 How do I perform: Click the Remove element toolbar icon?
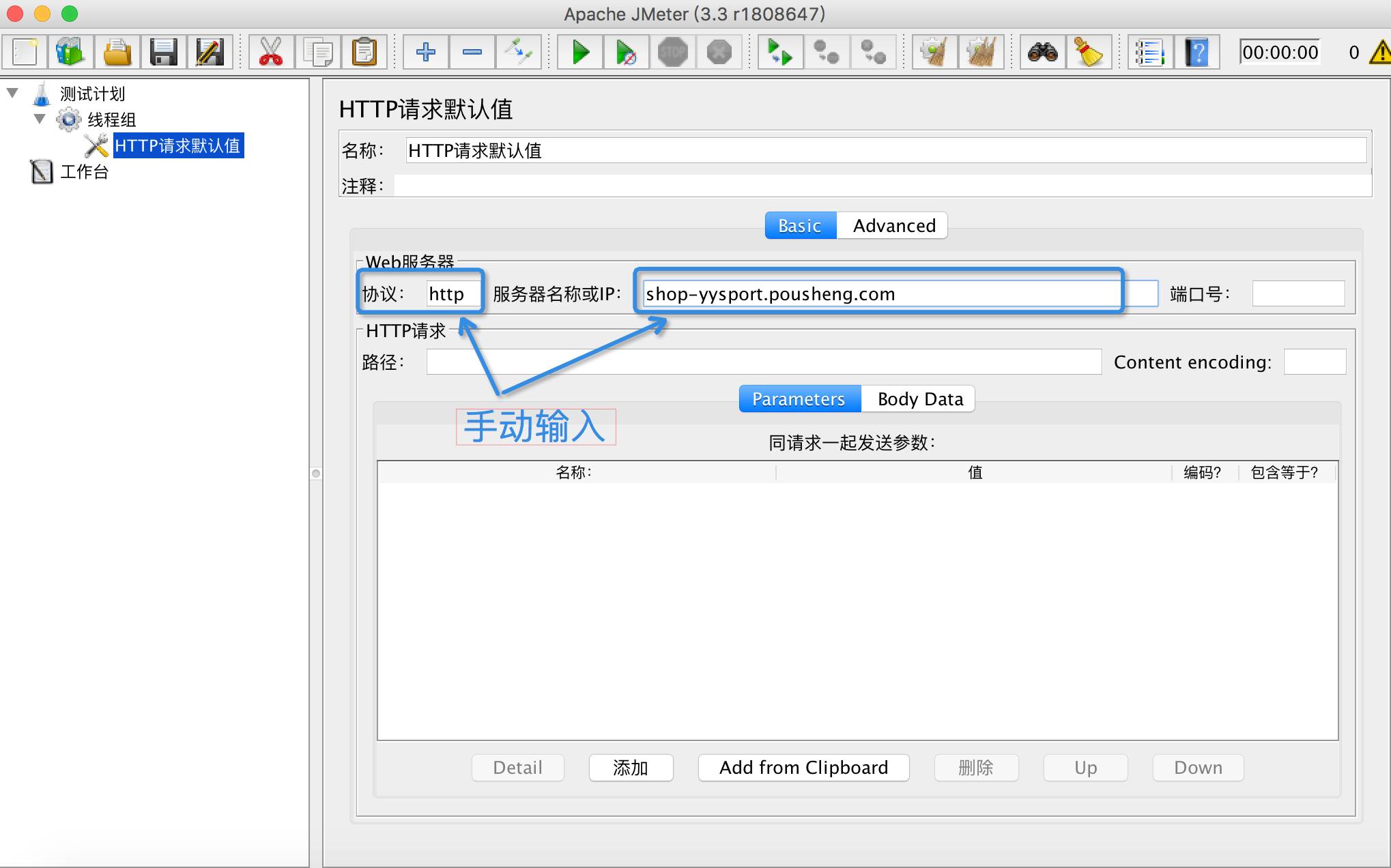472,52
